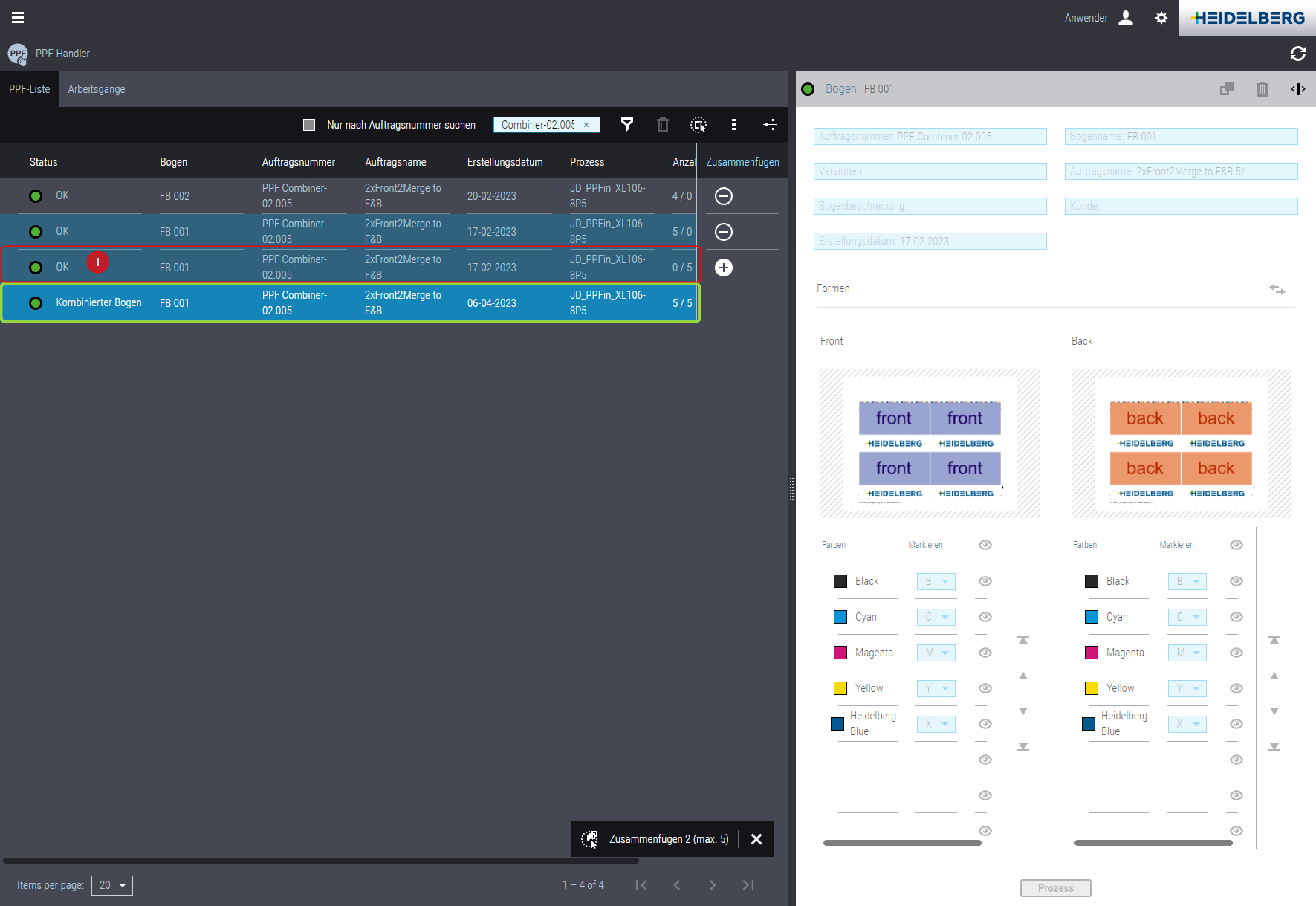Enable Nur nach Auftragsnummer suchen checkbox
Screen dimensions: 1316x906
(x=309, y=125)
